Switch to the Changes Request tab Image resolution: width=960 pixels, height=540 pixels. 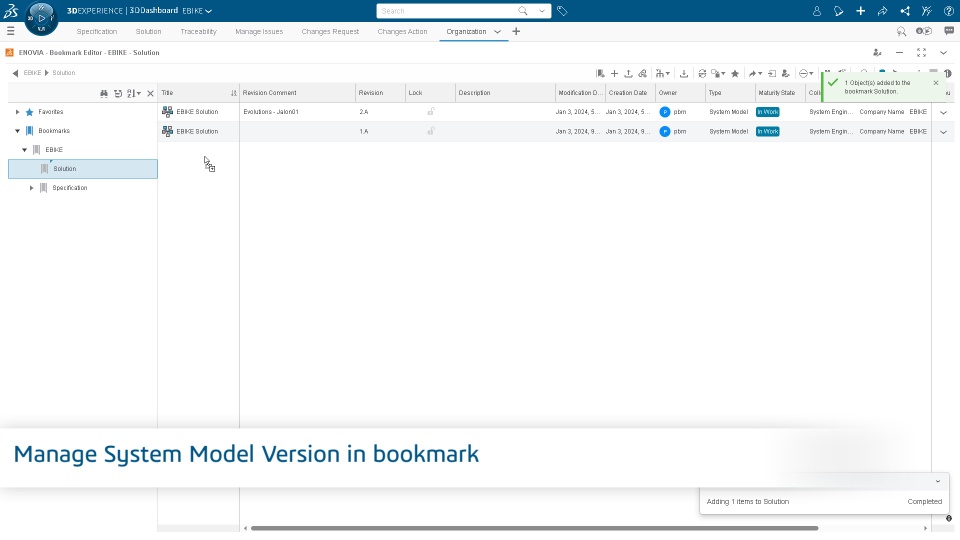coord(330,31)
